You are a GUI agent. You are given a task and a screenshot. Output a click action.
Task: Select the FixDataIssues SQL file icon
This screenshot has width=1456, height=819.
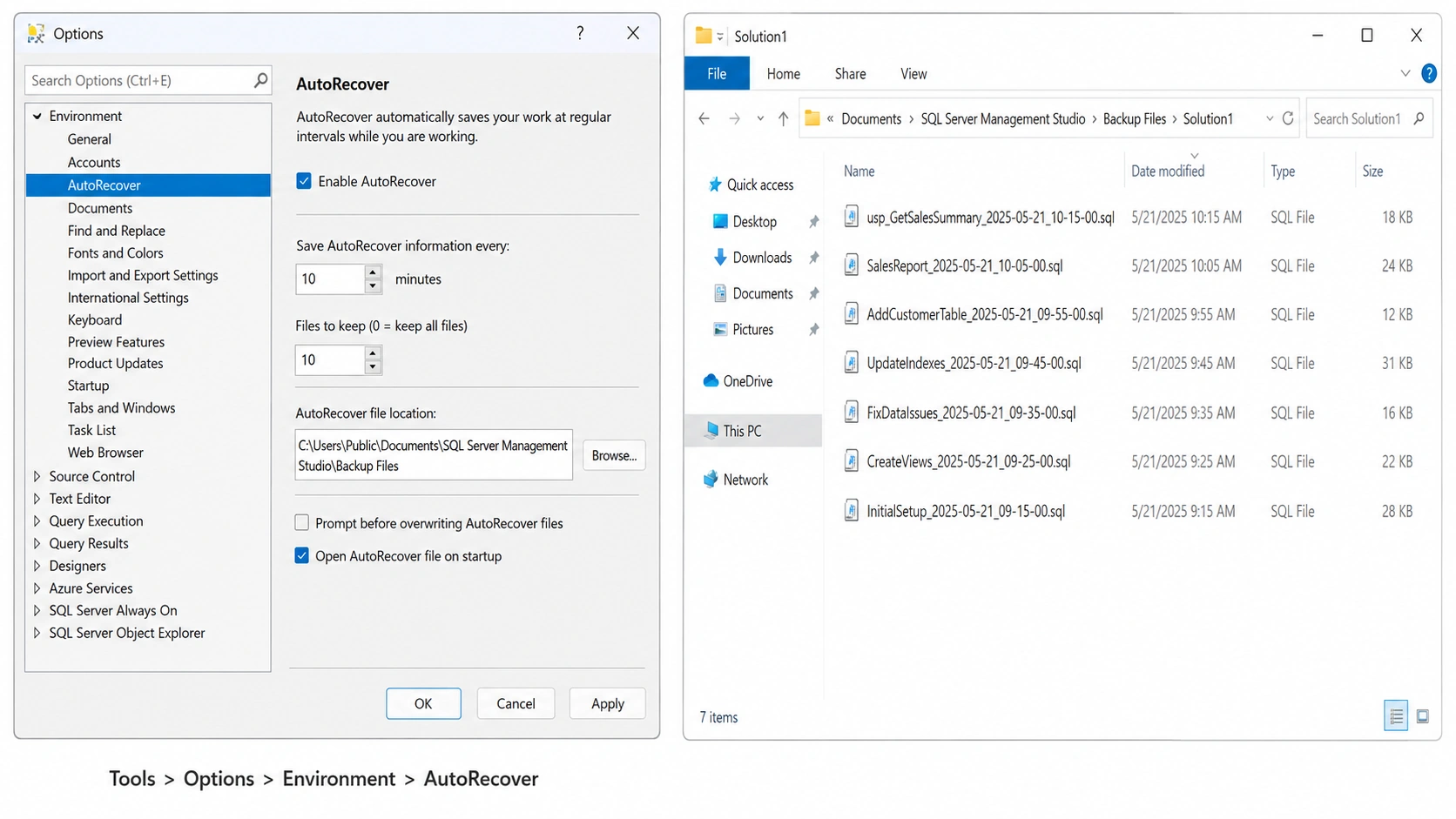point(851,413)
